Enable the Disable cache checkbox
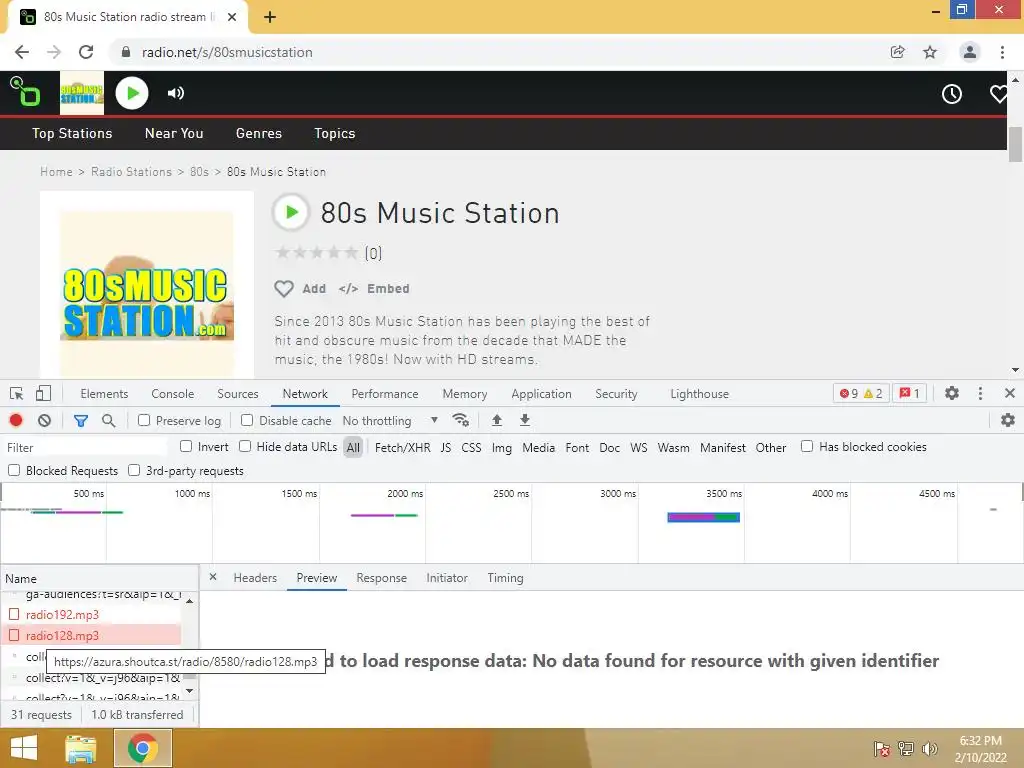 (247, 421)
